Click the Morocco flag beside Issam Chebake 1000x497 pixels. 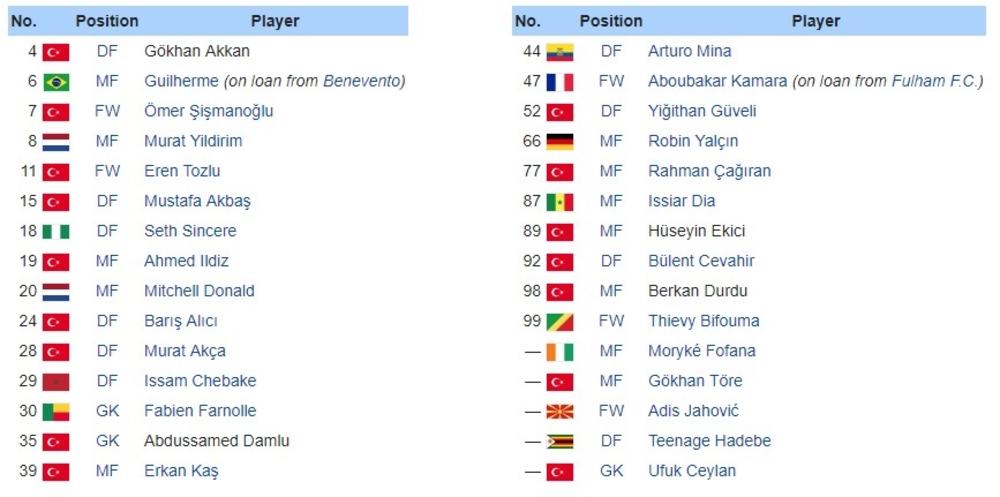coord(56,382)
